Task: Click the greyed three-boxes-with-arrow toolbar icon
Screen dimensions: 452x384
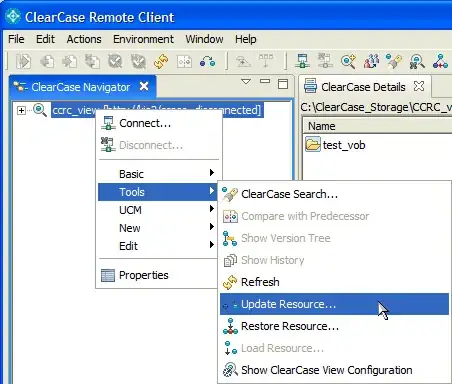Action: point(266,61)
